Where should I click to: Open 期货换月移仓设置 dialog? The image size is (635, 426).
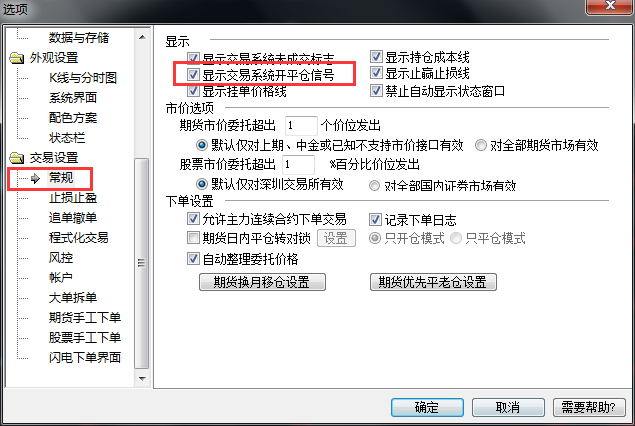click(262, 282)
